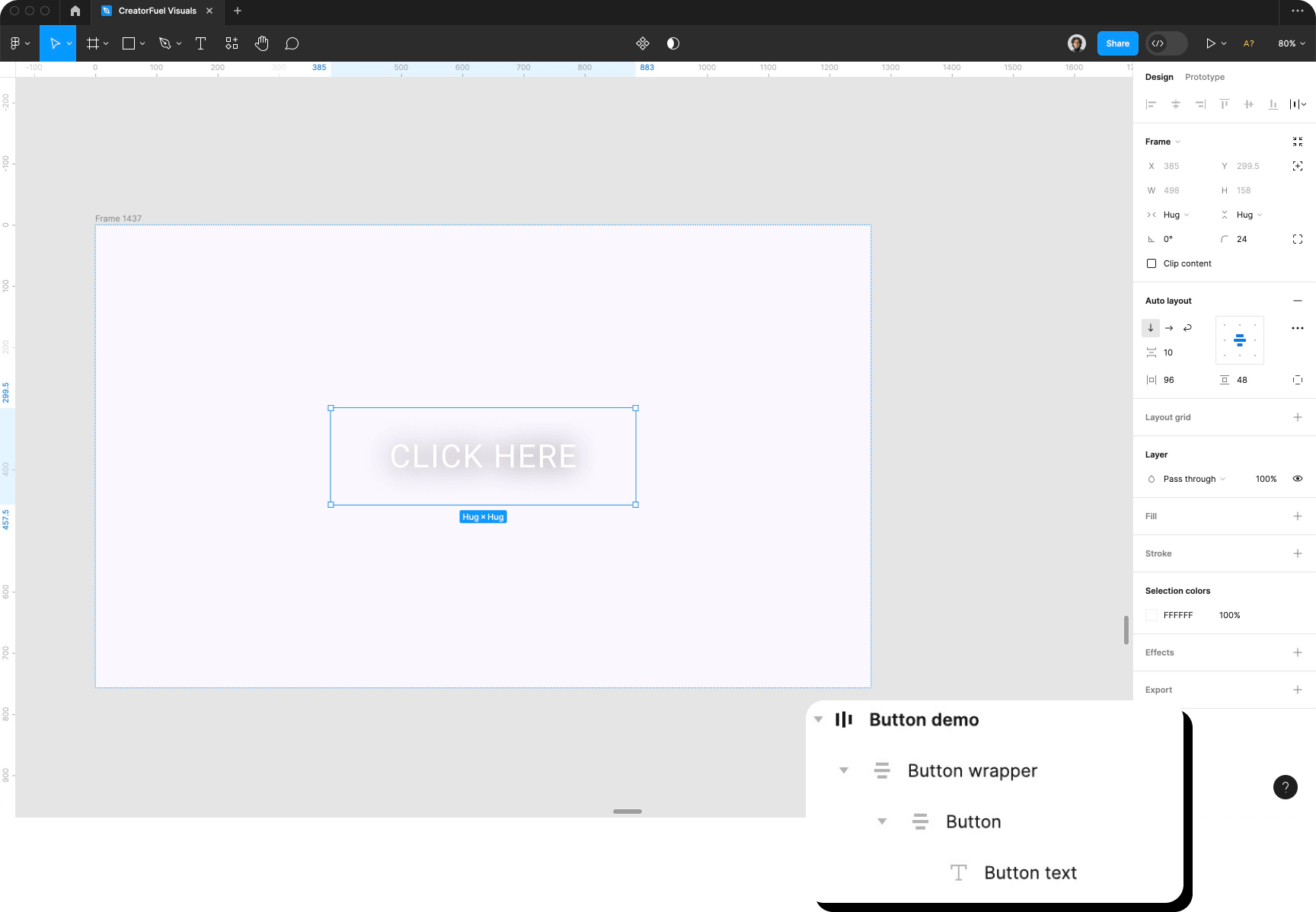Add a new Fill
The width and height of the screenshot is (1316, 912).
pos(1298,516)
